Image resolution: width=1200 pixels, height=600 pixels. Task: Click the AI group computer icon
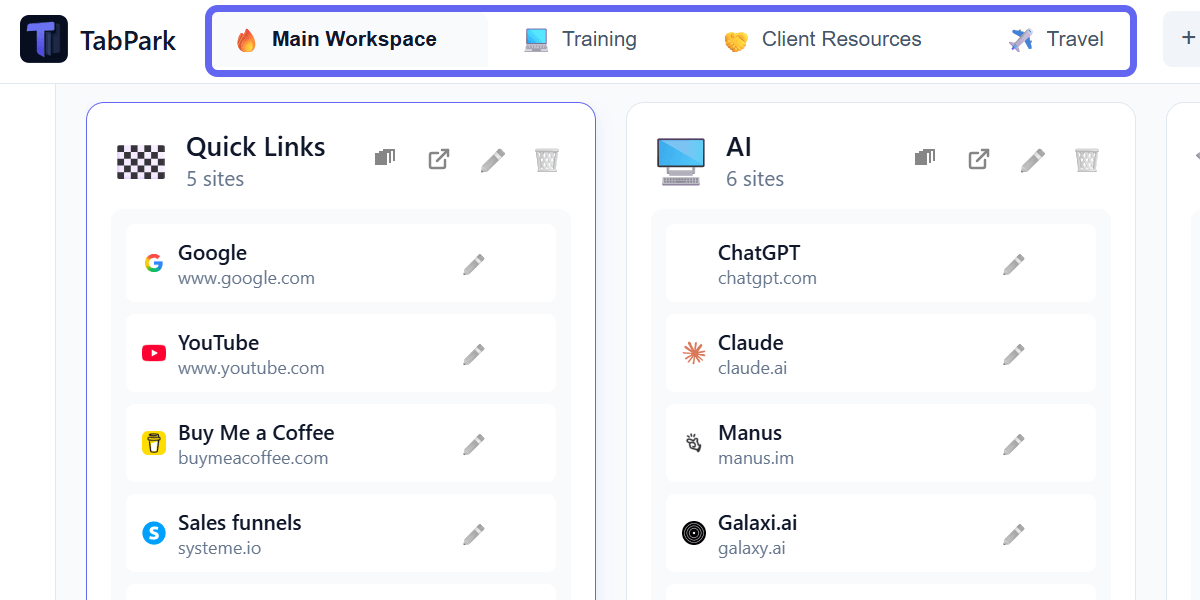click(681, 161)
